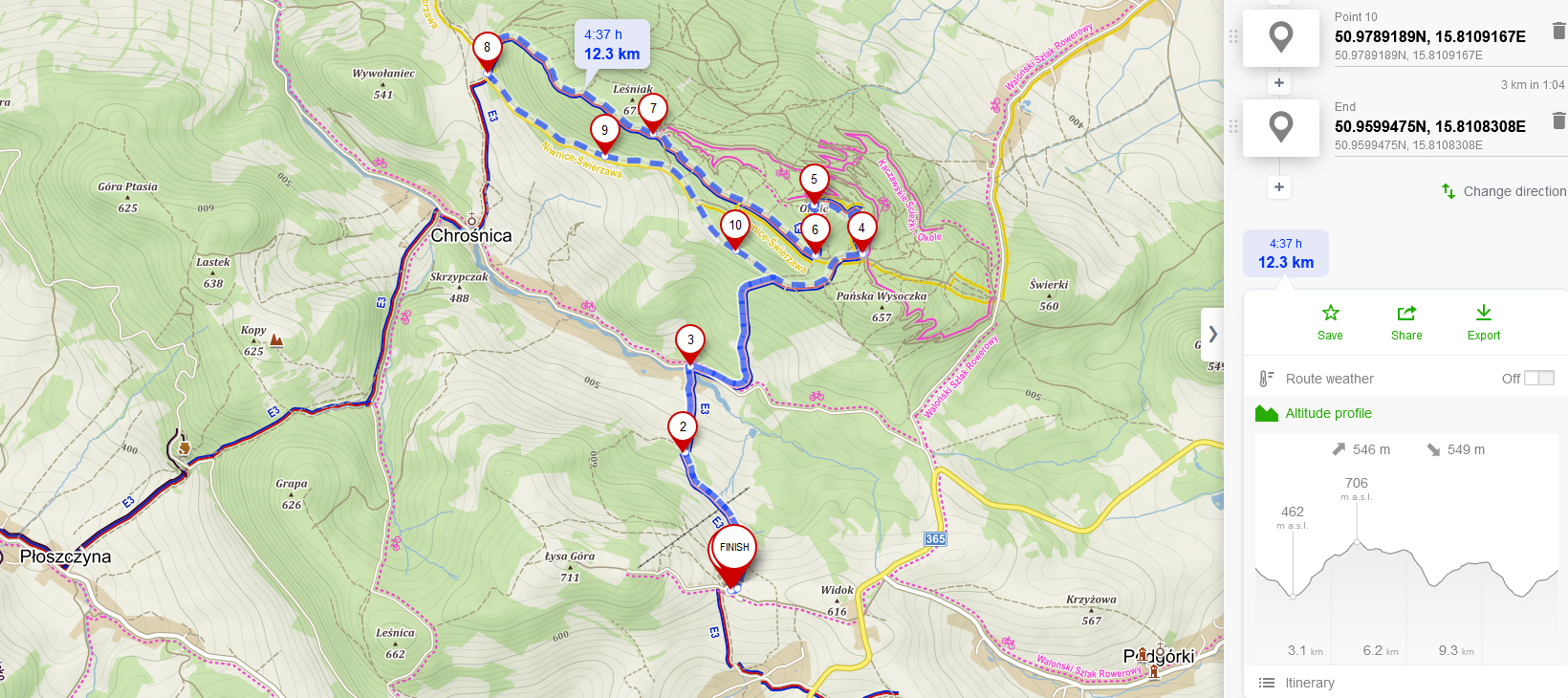Click the End location pin icon

[1281, 128]
